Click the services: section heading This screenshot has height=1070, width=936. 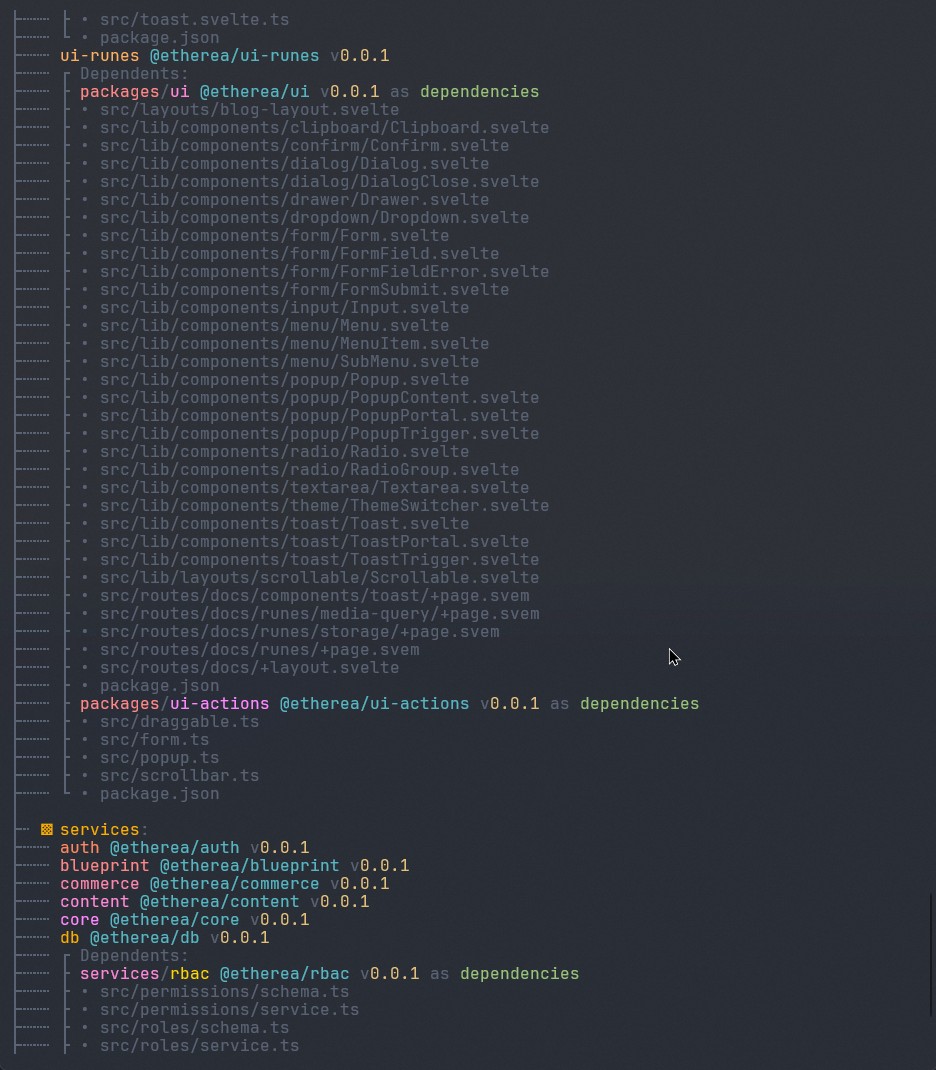point(104,830)
